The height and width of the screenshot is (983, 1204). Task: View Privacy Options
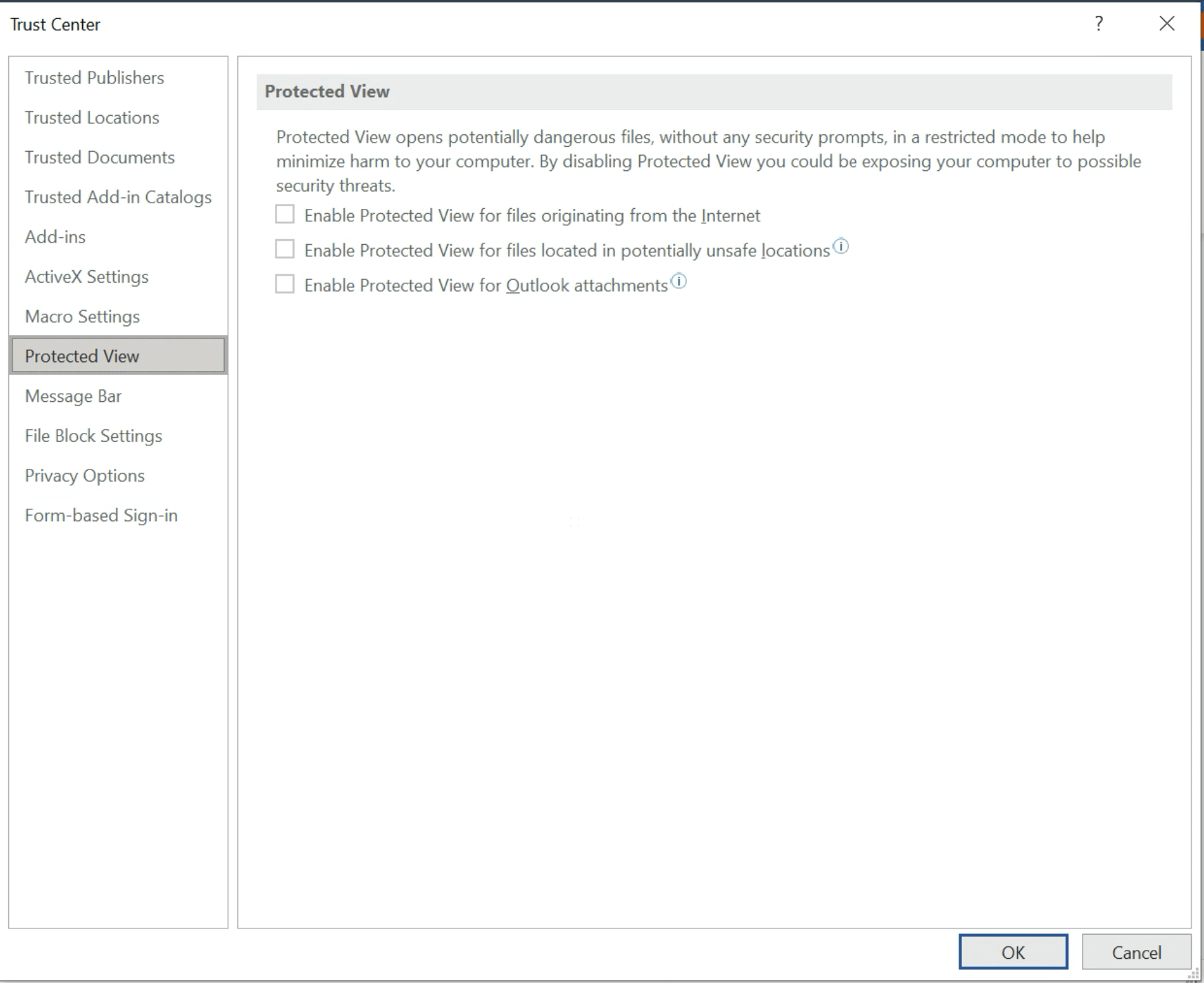(118, 476)
